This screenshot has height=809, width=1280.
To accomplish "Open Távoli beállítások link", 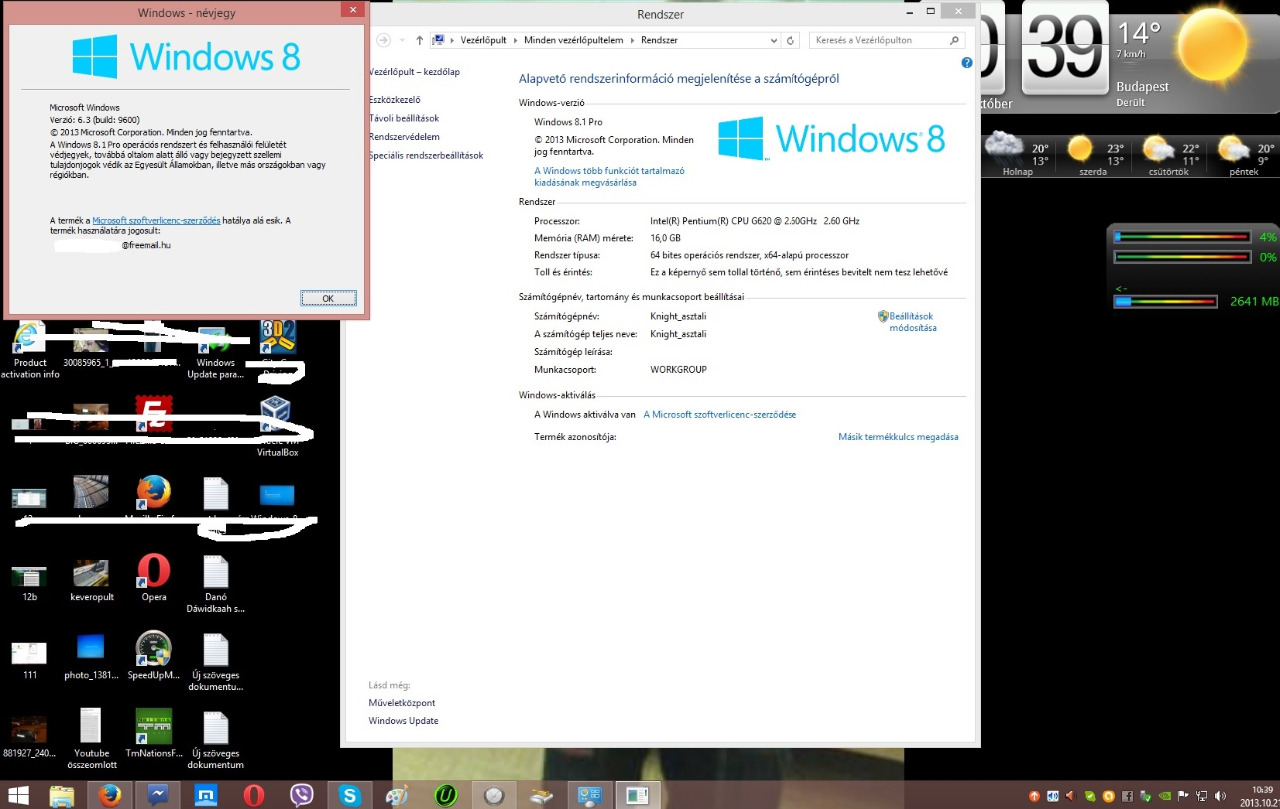I will point(404,118).
